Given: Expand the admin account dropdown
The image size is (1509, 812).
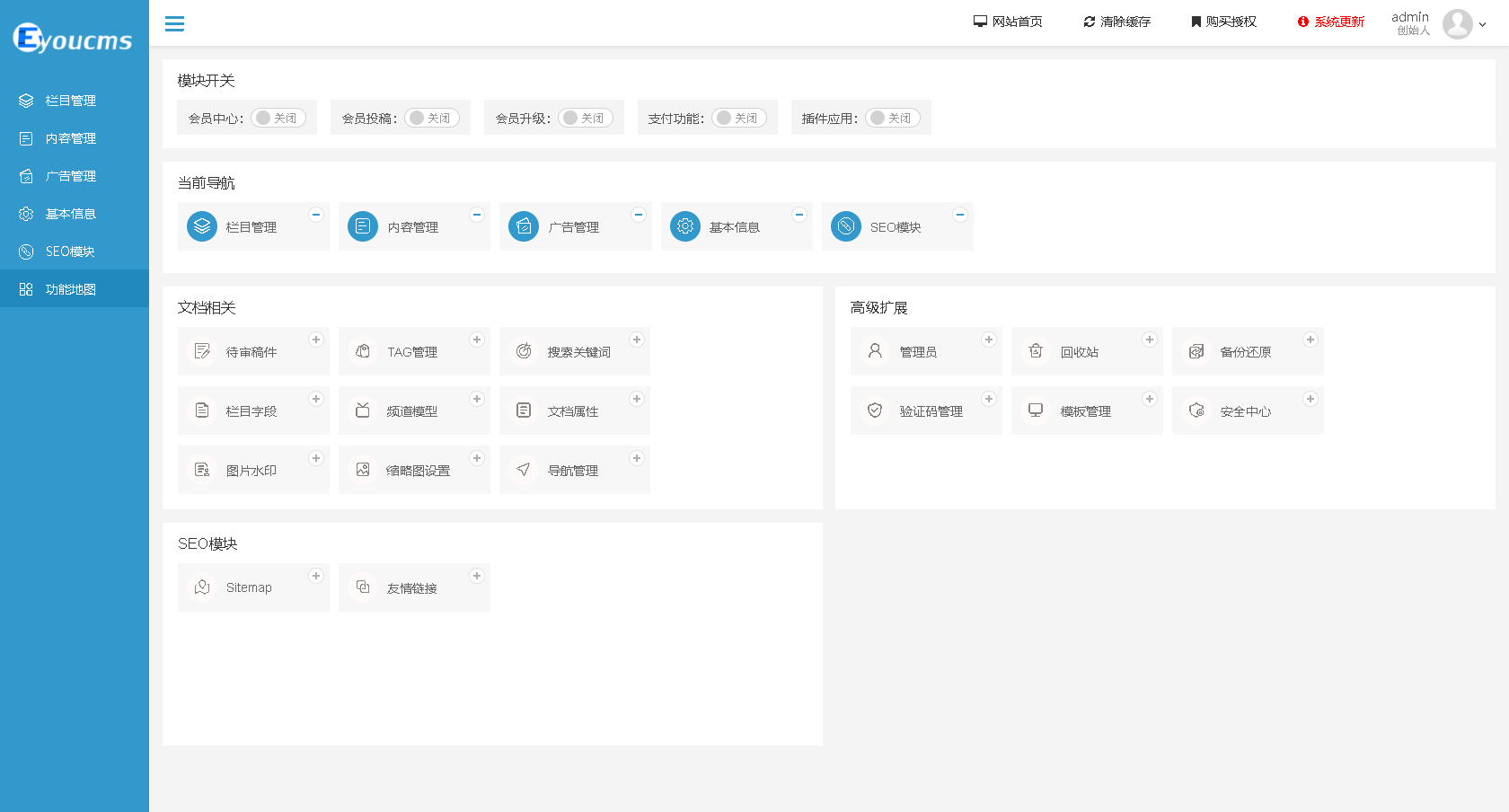Looking at the screenshot, I should tap(1488, 25).
